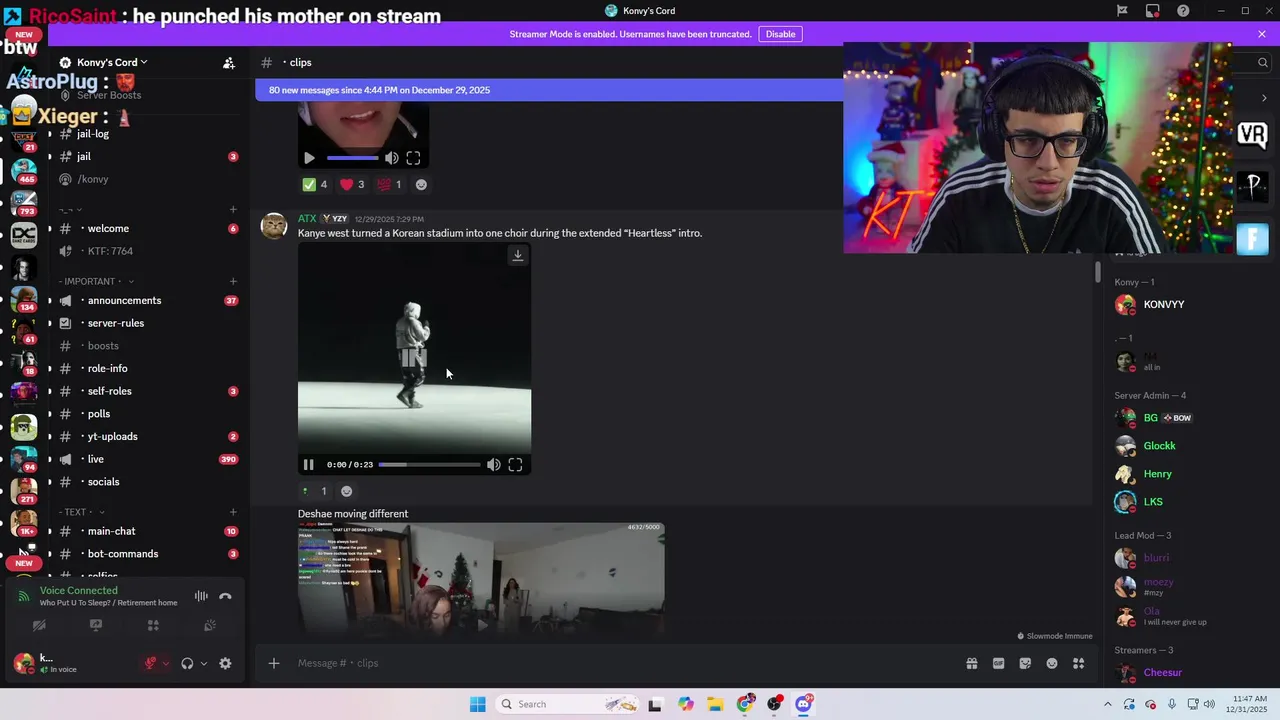Screen dimensions: 1280x720
Task: Unmute the red microphone button
Action: 150,663
